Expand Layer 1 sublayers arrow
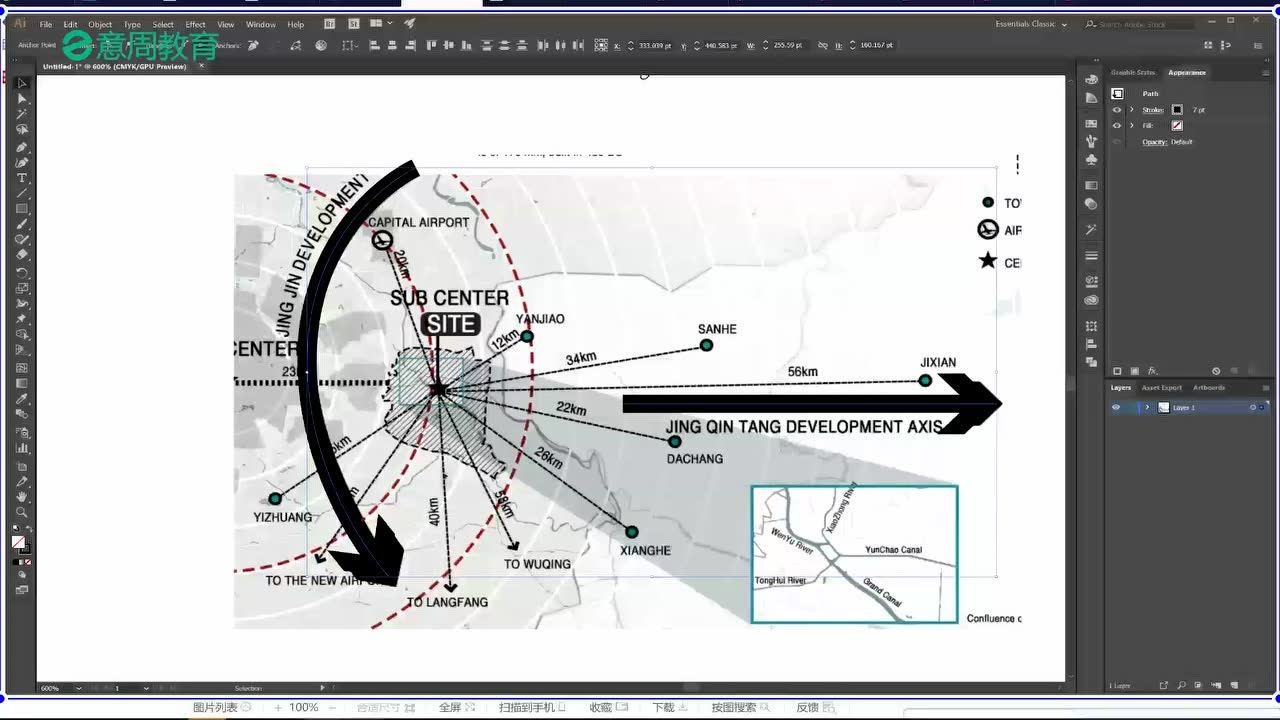 [1147, 408]
